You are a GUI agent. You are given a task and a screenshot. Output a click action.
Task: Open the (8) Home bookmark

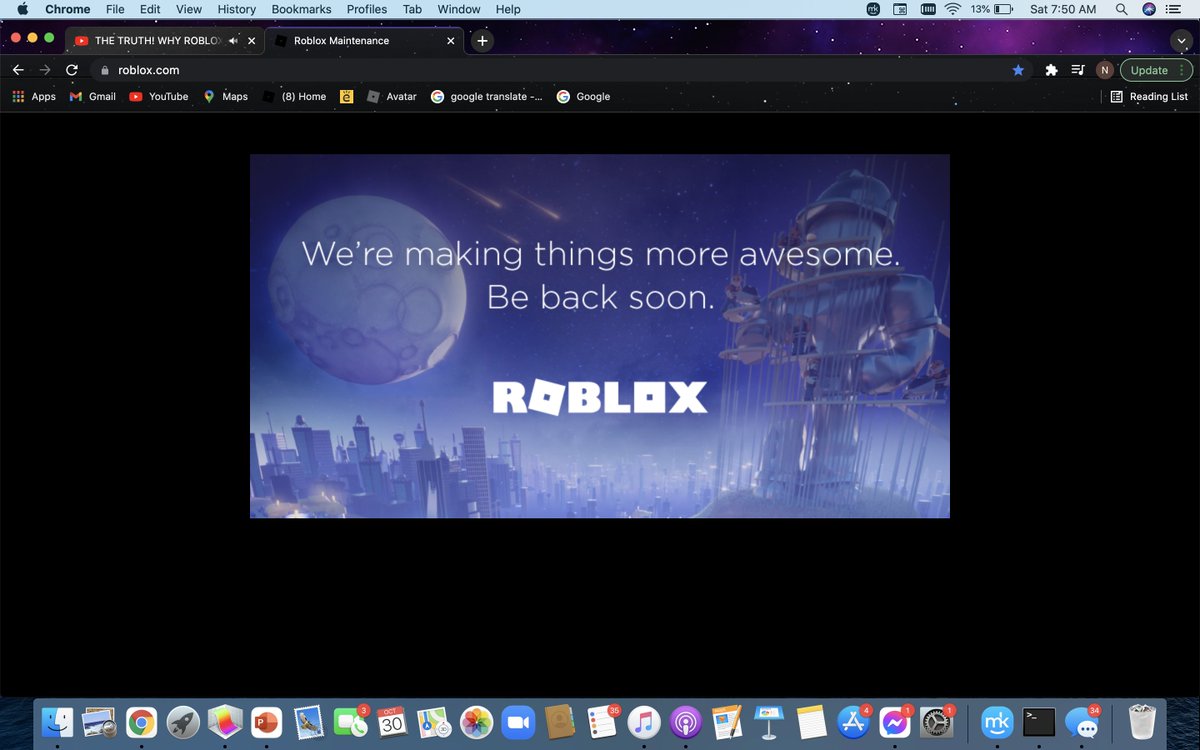[294, 97]
